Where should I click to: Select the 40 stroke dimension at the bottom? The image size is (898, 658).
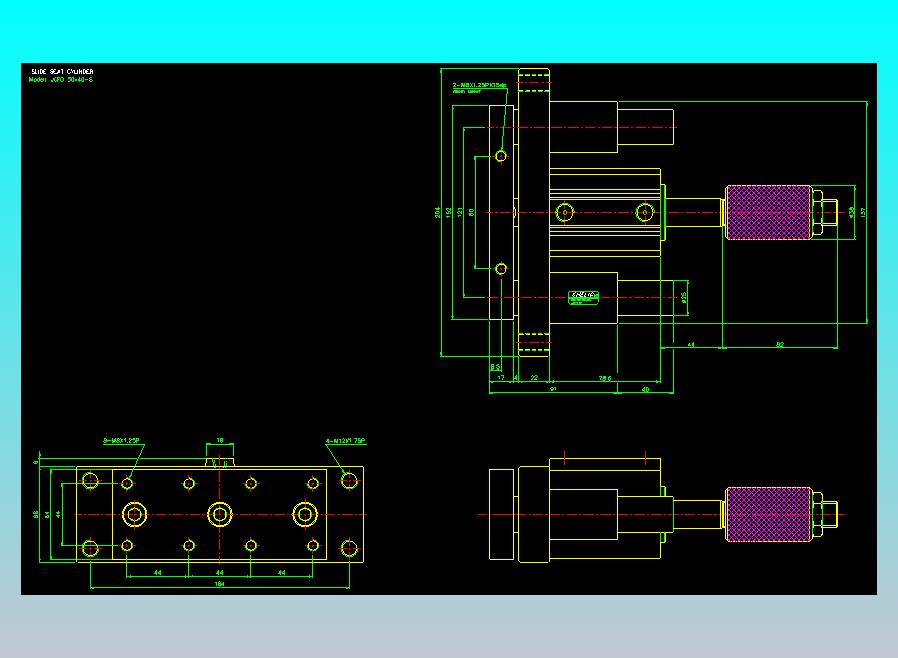click(645, 389)
